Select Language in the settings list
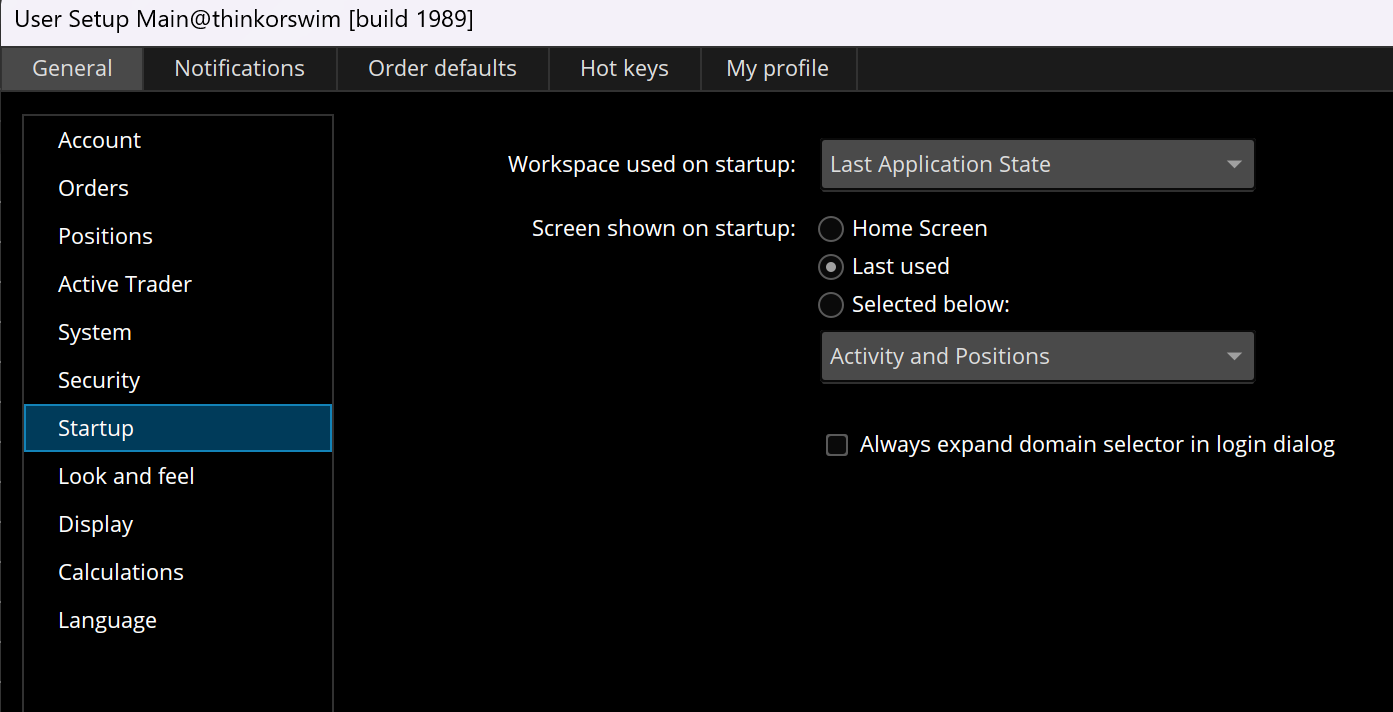The image size is (1393, 712). (x=108, y=621)
